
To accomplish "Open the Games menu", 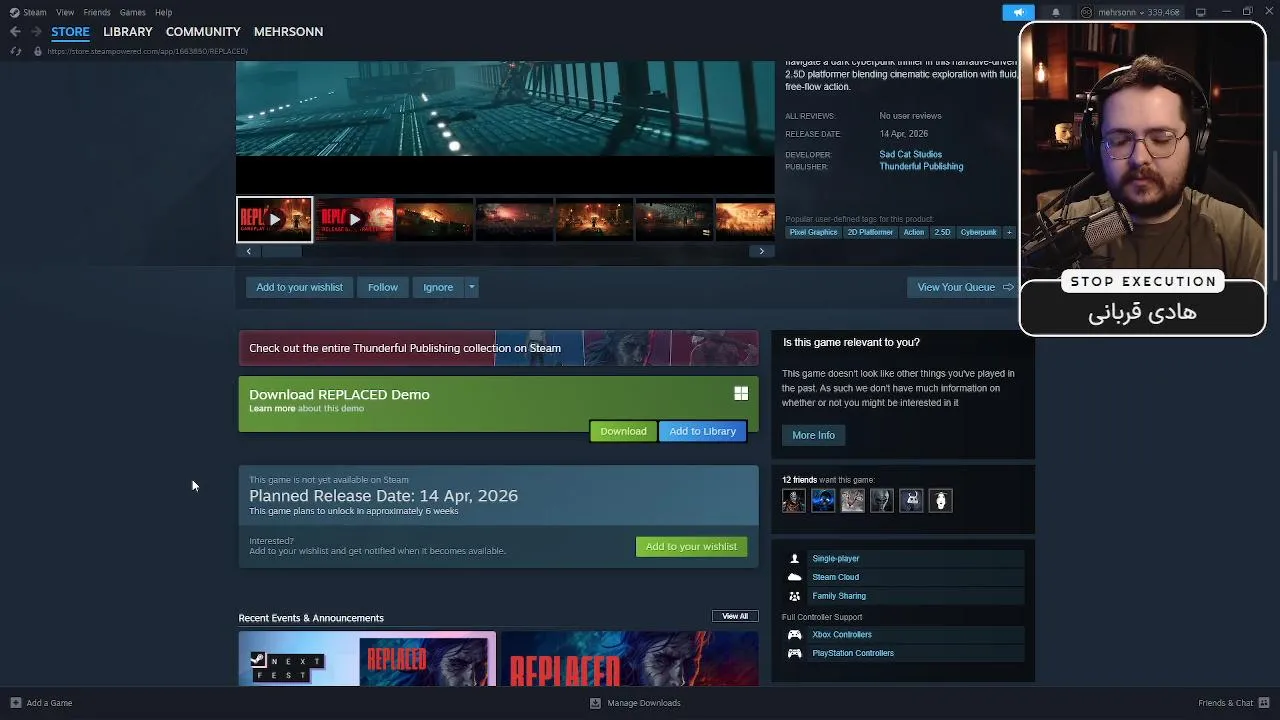I will [x=132, y=12].
